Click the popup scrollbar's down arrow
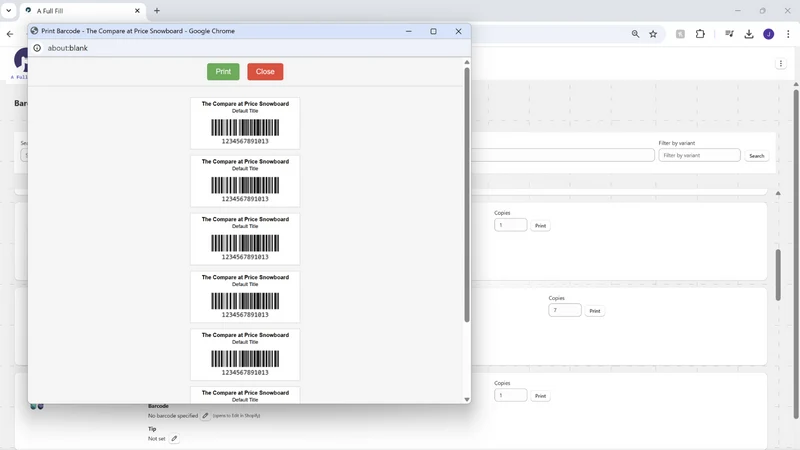 pos(467,399)
